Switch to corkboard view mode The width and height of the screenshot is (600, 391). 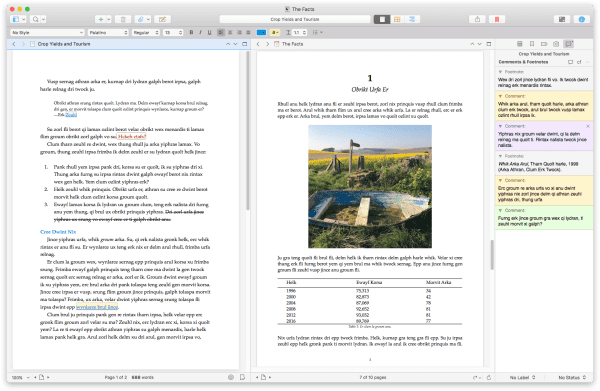(397, 19)
